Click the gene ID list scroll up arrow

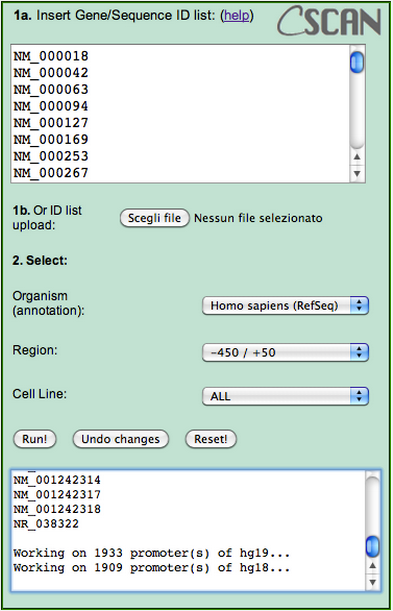pos(357,157)
